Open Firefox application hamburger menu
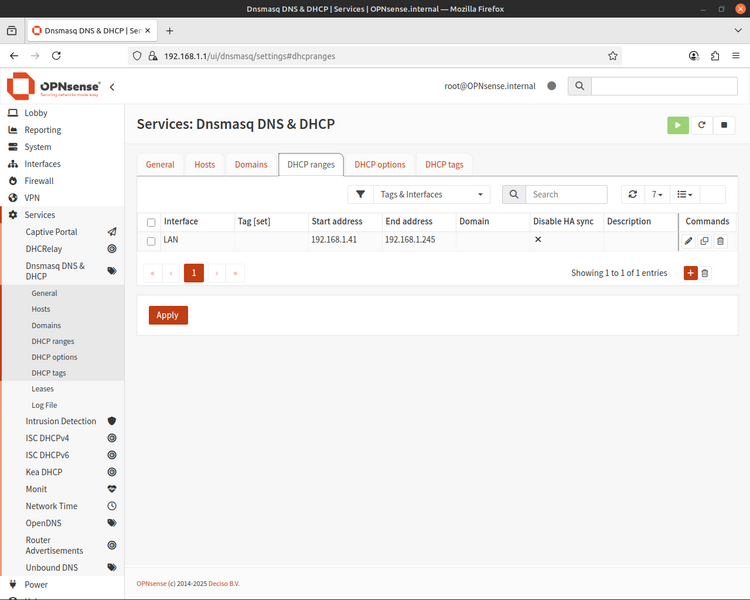Image resolution: width=750 pixels, height=600 pixels. point(736,56)
